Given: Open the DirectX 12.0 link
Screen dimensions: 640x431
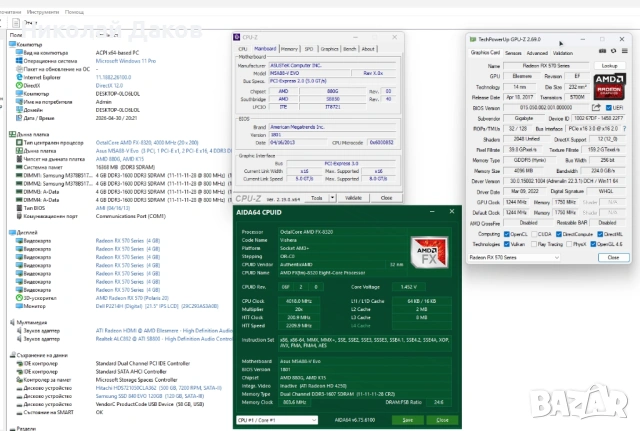Looking at the screenshot, I should (109, 85).
